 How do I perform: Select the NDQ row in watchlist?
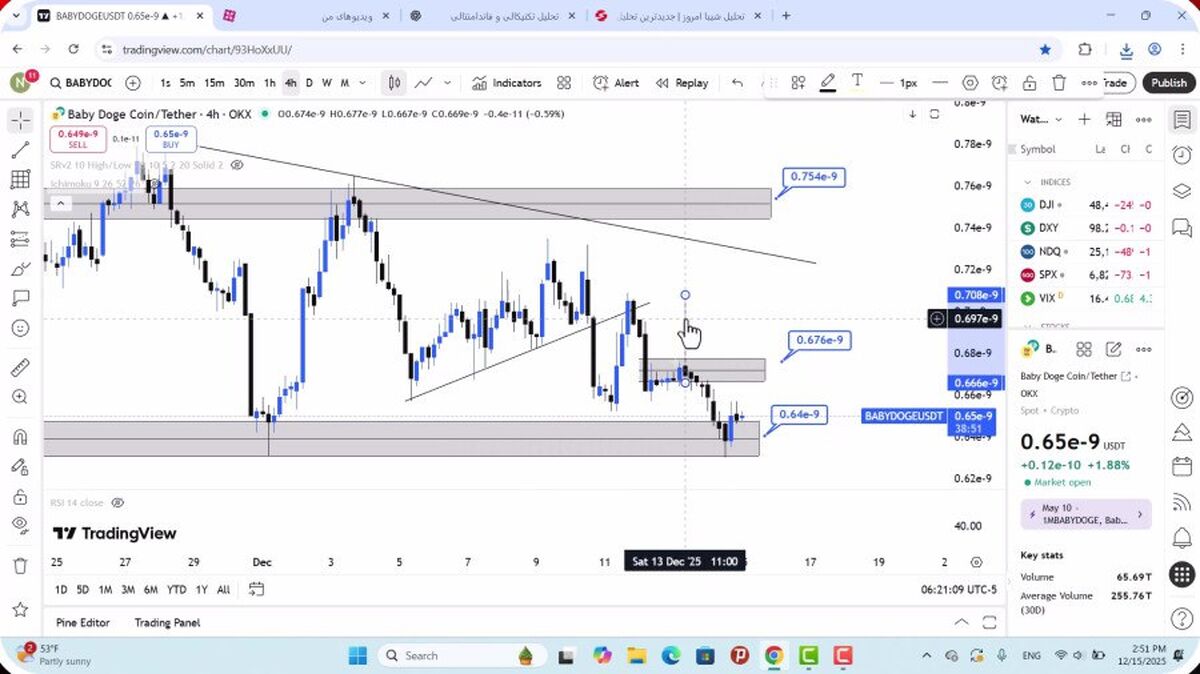click(1087, 251)
